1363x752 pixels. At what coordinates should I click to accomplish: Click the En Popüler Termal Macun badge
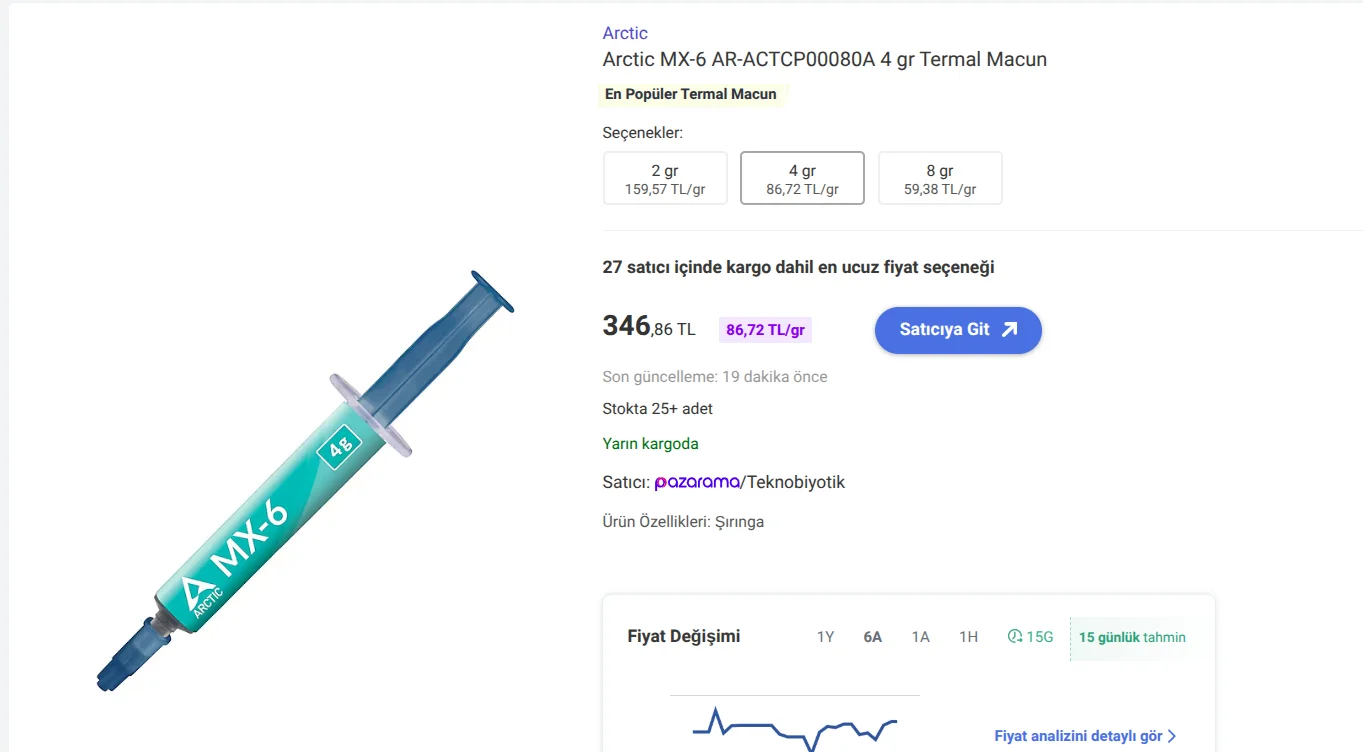tap(691, 94)
